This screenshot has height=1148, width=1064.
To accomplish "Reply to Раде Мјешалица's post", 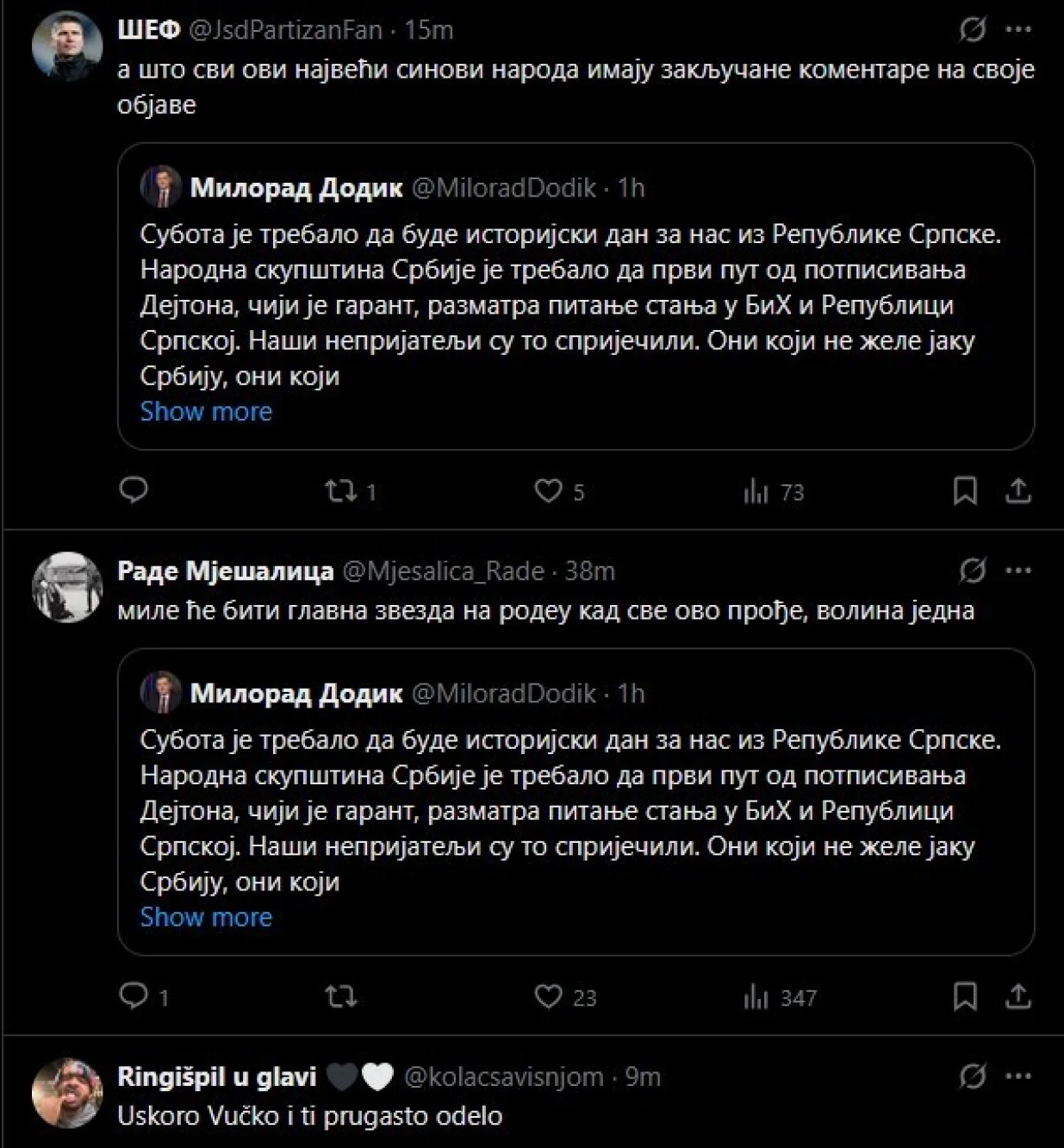I will (134, 996).
